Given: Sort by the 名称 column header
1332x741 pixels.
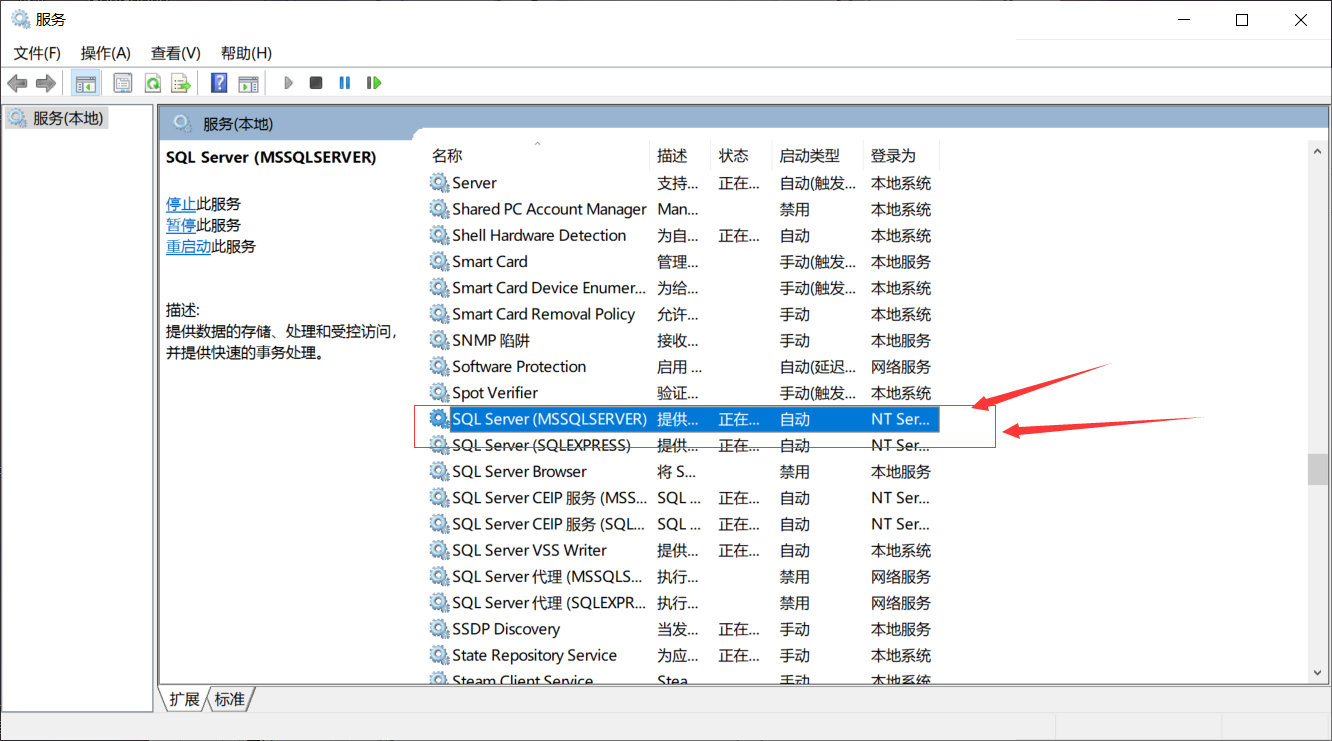Looking at the screenshot, I should point(539,156).
